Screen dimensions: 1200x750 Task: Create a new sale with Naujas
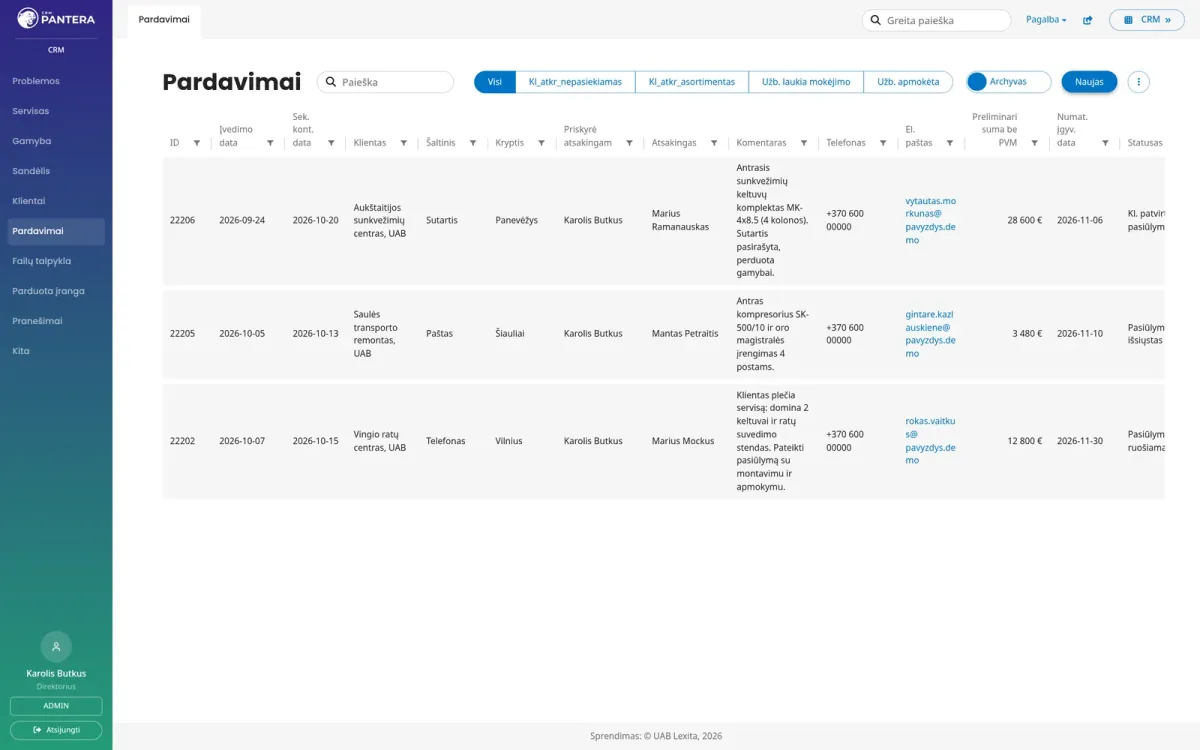point(1089,82)
